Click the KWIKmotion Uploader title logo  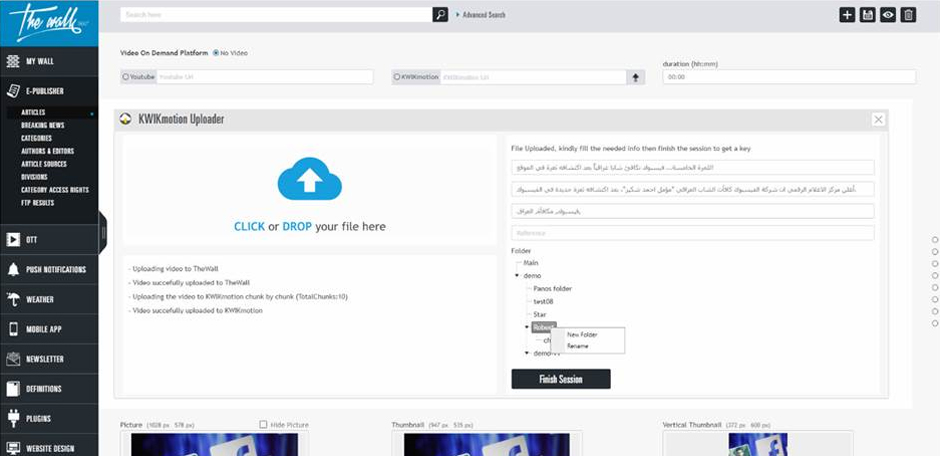[x=125, y=119]
